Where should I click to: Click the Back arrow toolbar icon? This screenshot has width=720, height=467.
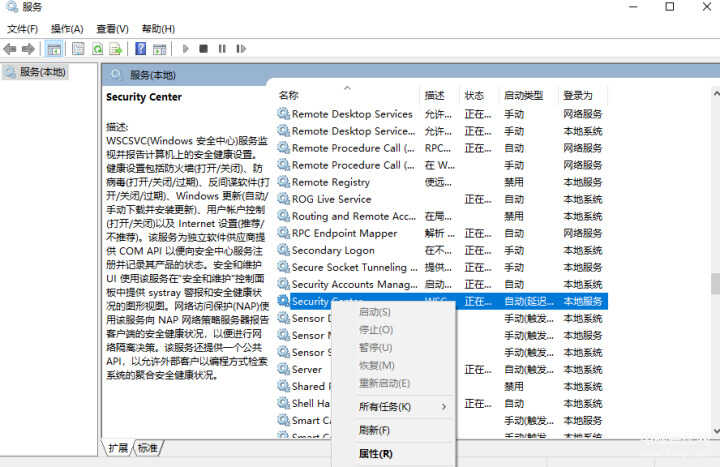(x=10, y=48)
